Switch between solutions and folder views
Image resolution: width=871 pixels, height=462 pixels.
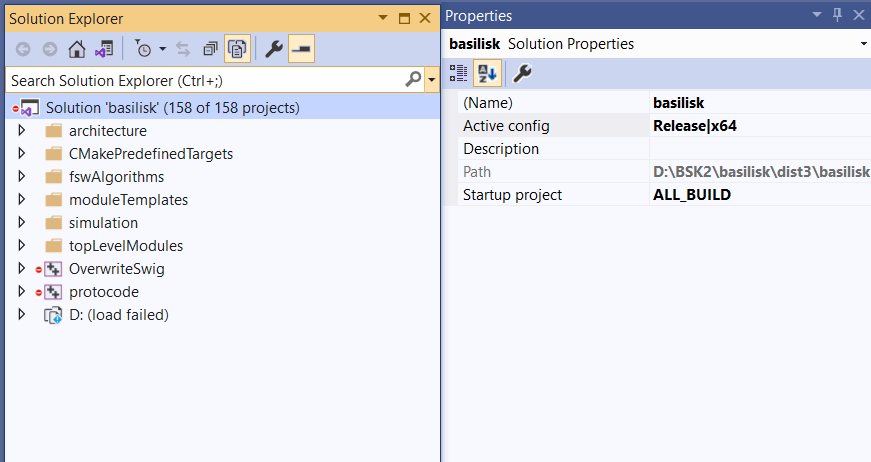103,48
